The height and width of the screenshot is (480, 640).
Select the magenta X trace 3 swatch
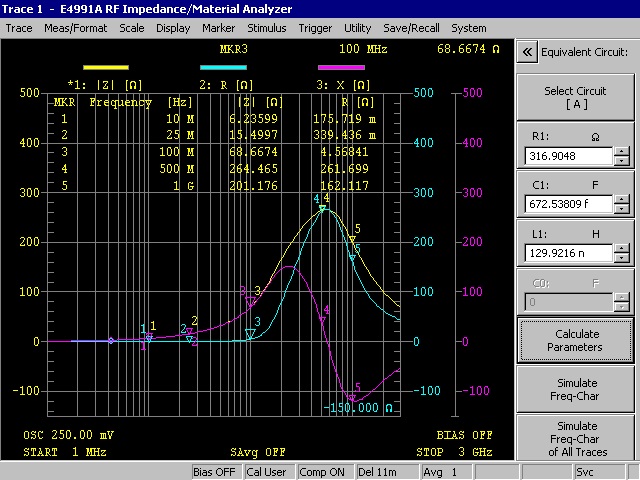[342, 67]
